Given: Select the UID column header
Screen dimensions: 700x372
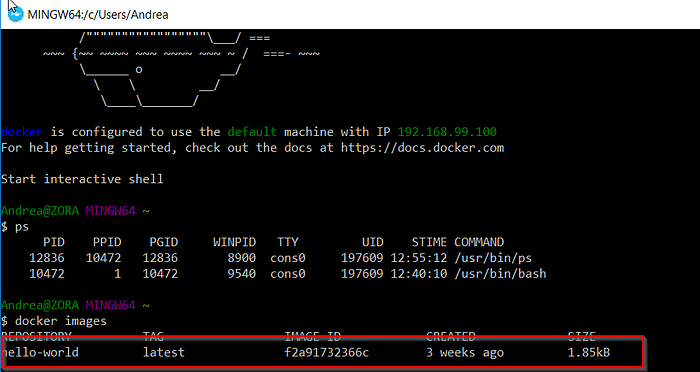Looking at the screenshot, I should (x=373, y=242).
